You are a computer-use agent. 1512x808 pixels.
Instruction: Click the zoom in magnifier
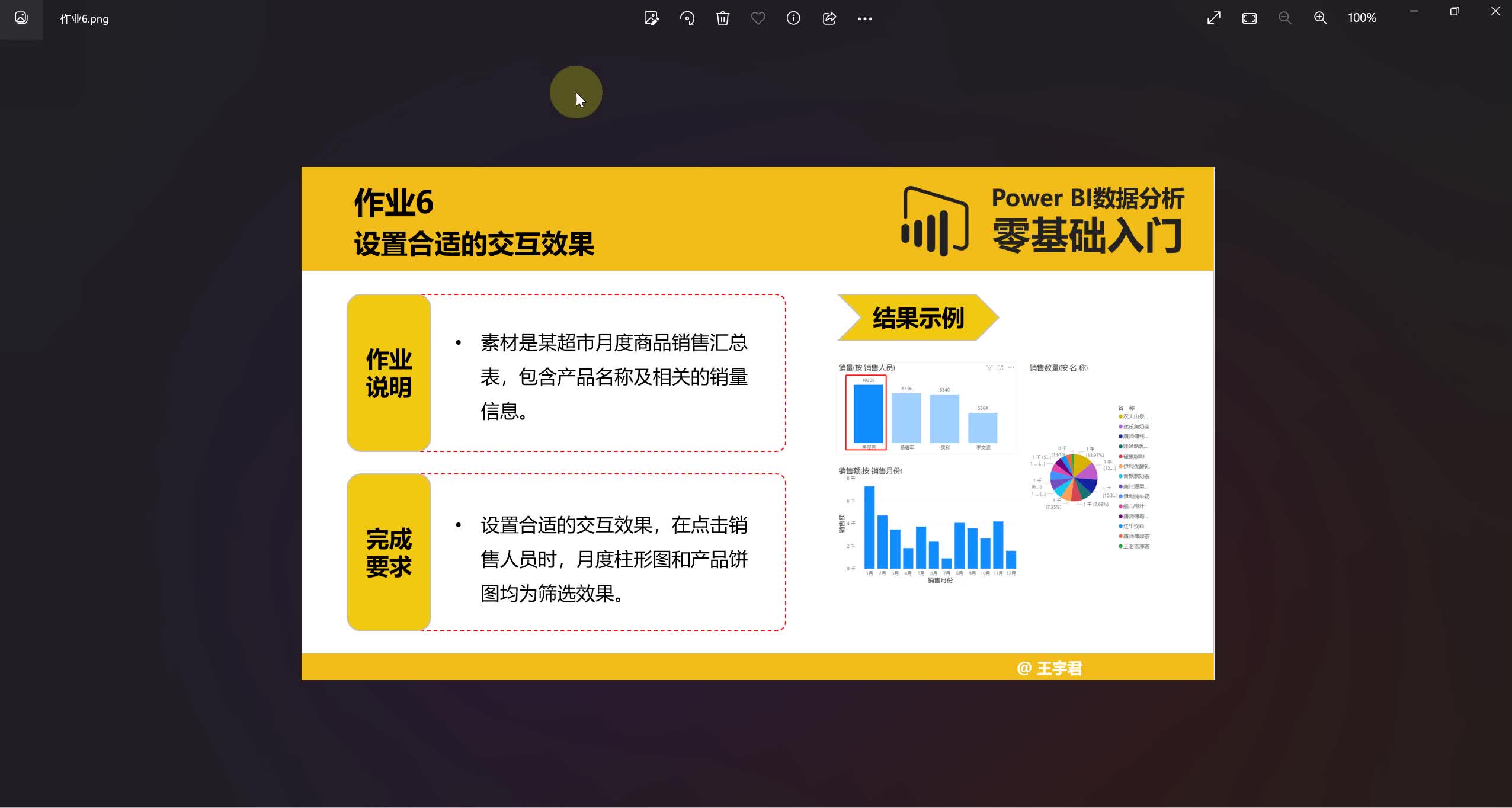(x=1320, y=18)
